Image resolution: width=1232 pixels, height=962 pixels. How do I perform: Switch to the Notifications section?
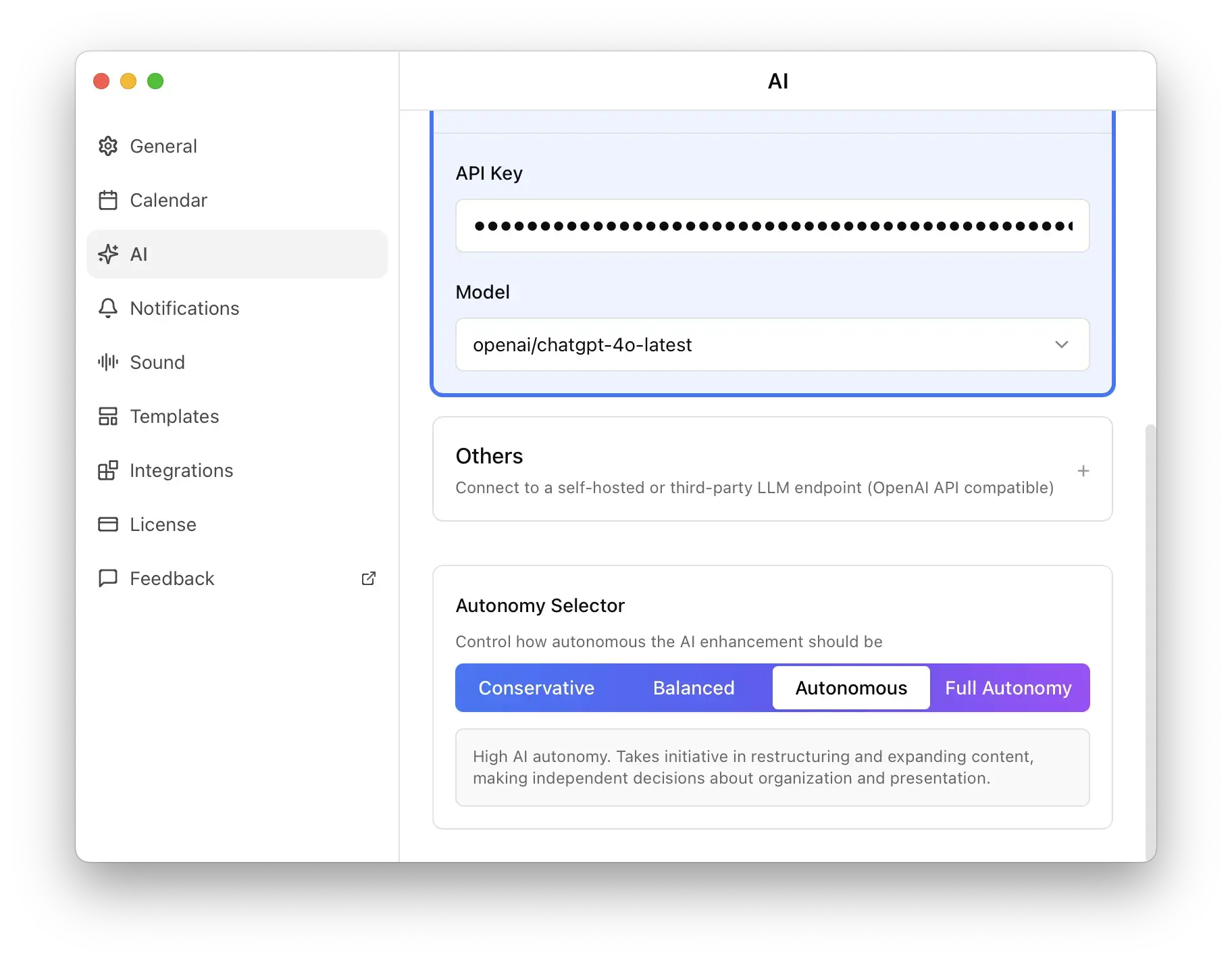pyautogui.click(x=184, y=308)
